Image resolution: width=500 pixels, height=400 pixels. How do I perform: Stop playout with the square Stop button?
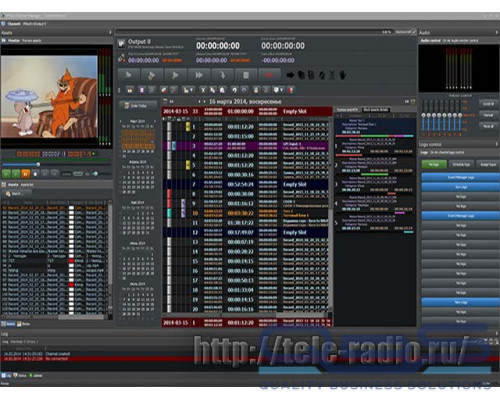246,75
